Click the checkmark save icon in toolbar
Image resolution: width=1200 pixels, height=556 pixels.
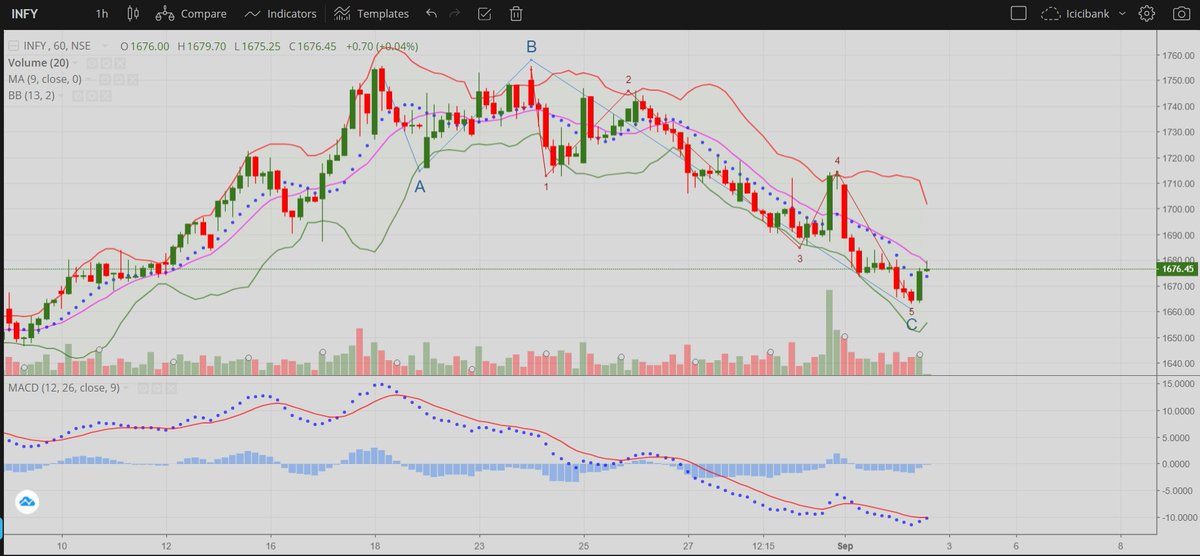coord(485,14)
